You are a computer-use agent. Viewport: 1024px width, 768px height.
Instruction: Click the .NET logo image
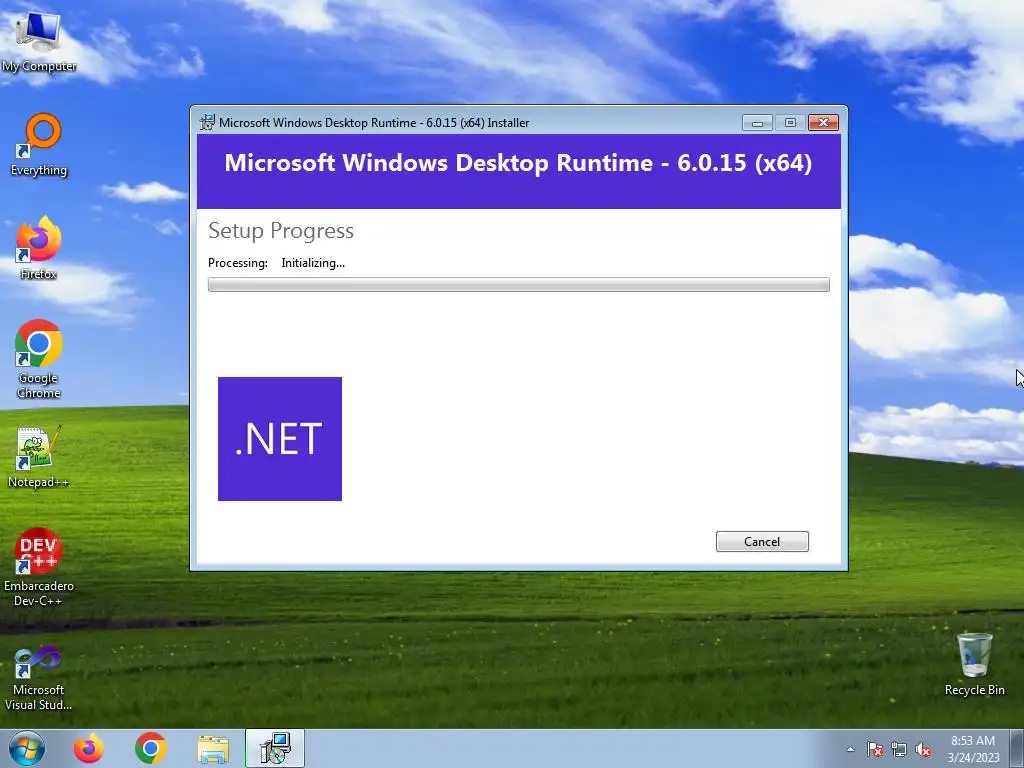(x=280, y=439)
